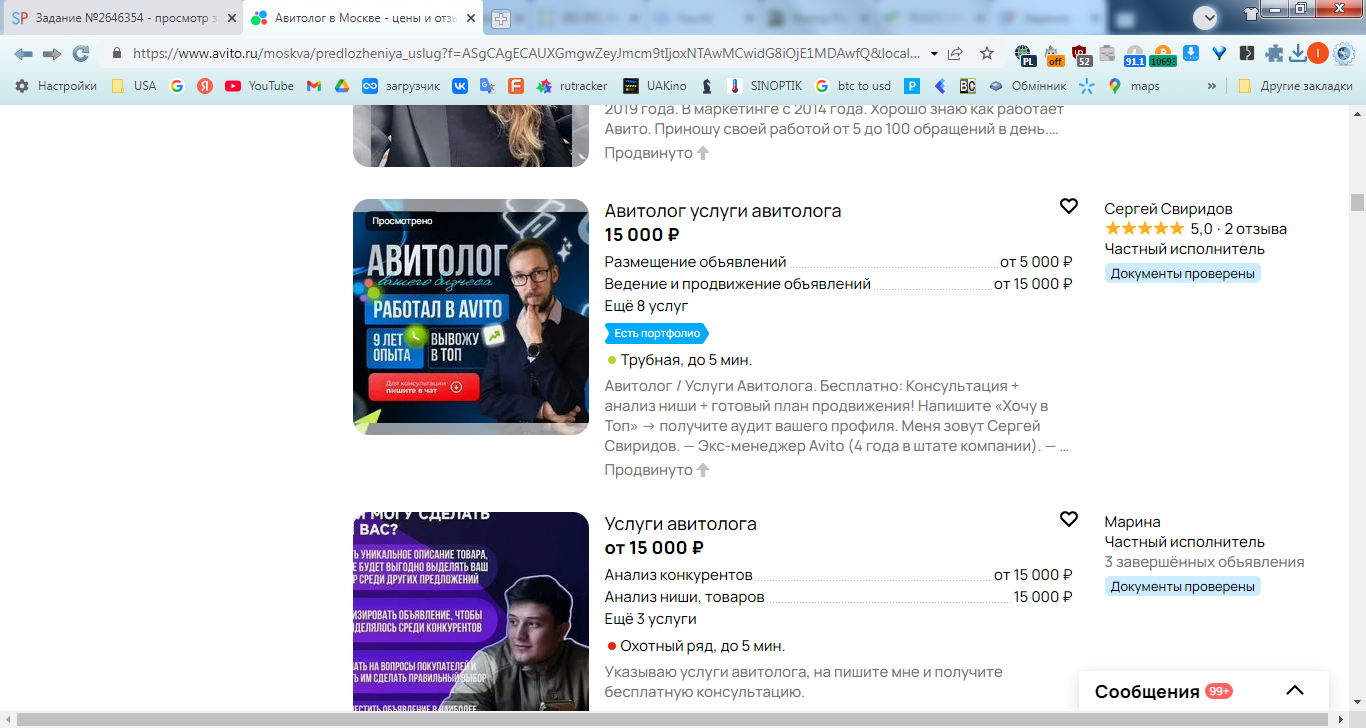Click Анализ конкурентов service row
The height and width of the screenshot is (728, 1366).
coord(838,575)
